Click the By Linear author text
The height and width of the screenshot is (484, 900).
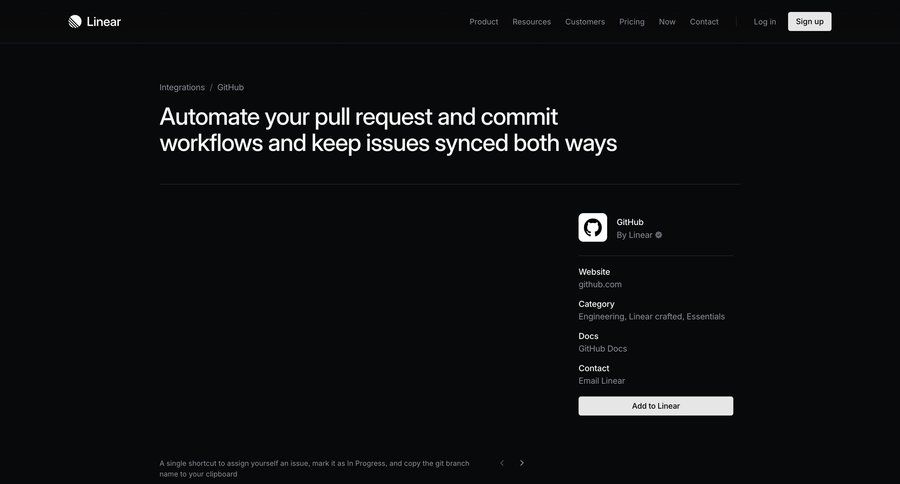click(634, 235)
